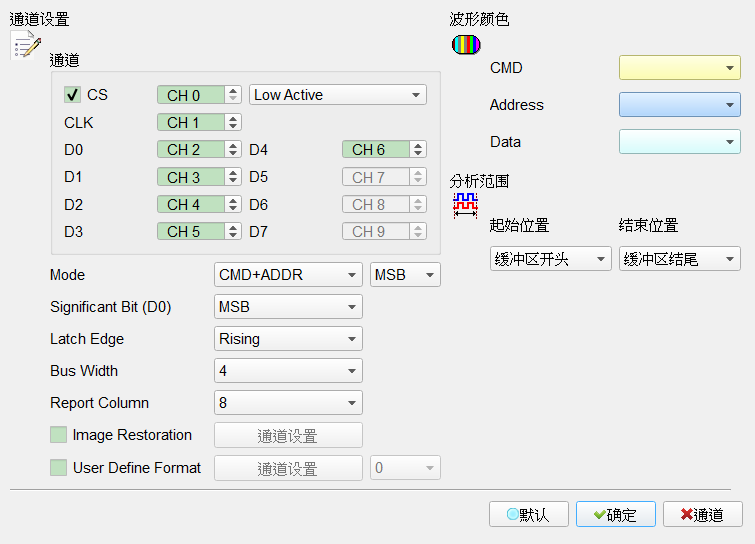Image resolution: width=755 pixels, height=544 pixels.
Task: Open the end position 缓冲区结尾 dropdown
Action: tap(679, 259)
